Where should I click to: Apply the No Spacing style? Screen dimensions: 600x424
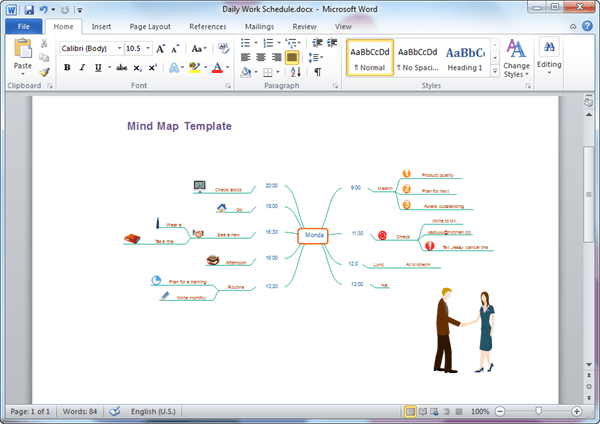[x=417, y=58]
